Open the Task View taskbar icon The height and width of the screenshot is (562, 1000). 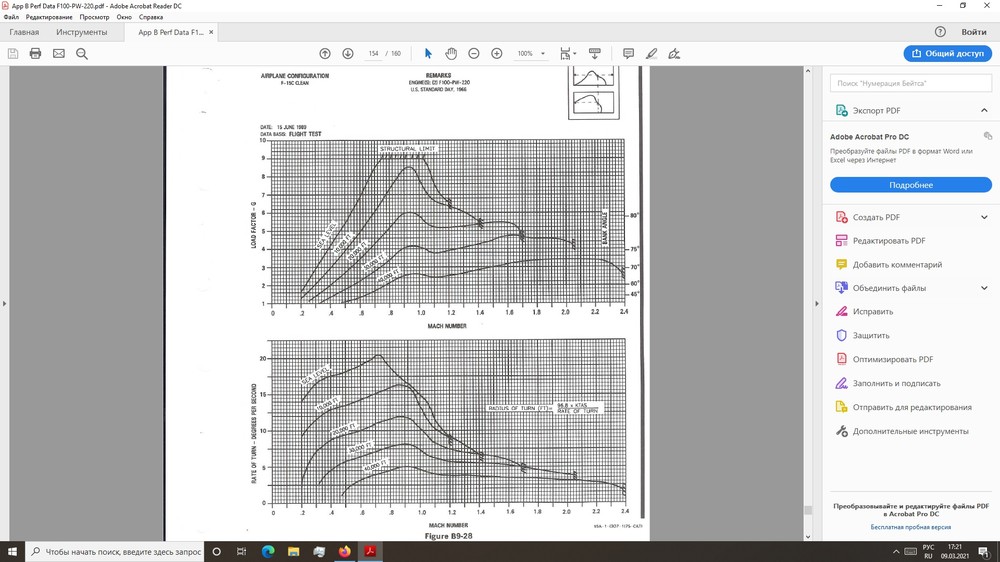click(x=242, y=552)
